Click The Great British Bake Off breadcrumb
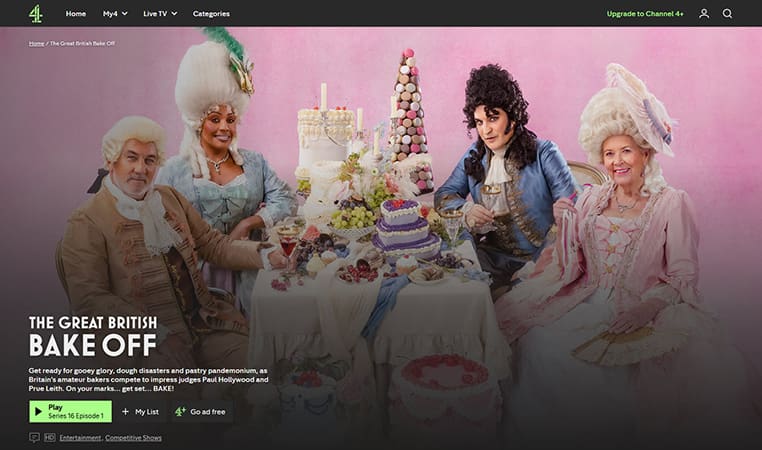This screenshot has width=762, height=450. (87, 44)
